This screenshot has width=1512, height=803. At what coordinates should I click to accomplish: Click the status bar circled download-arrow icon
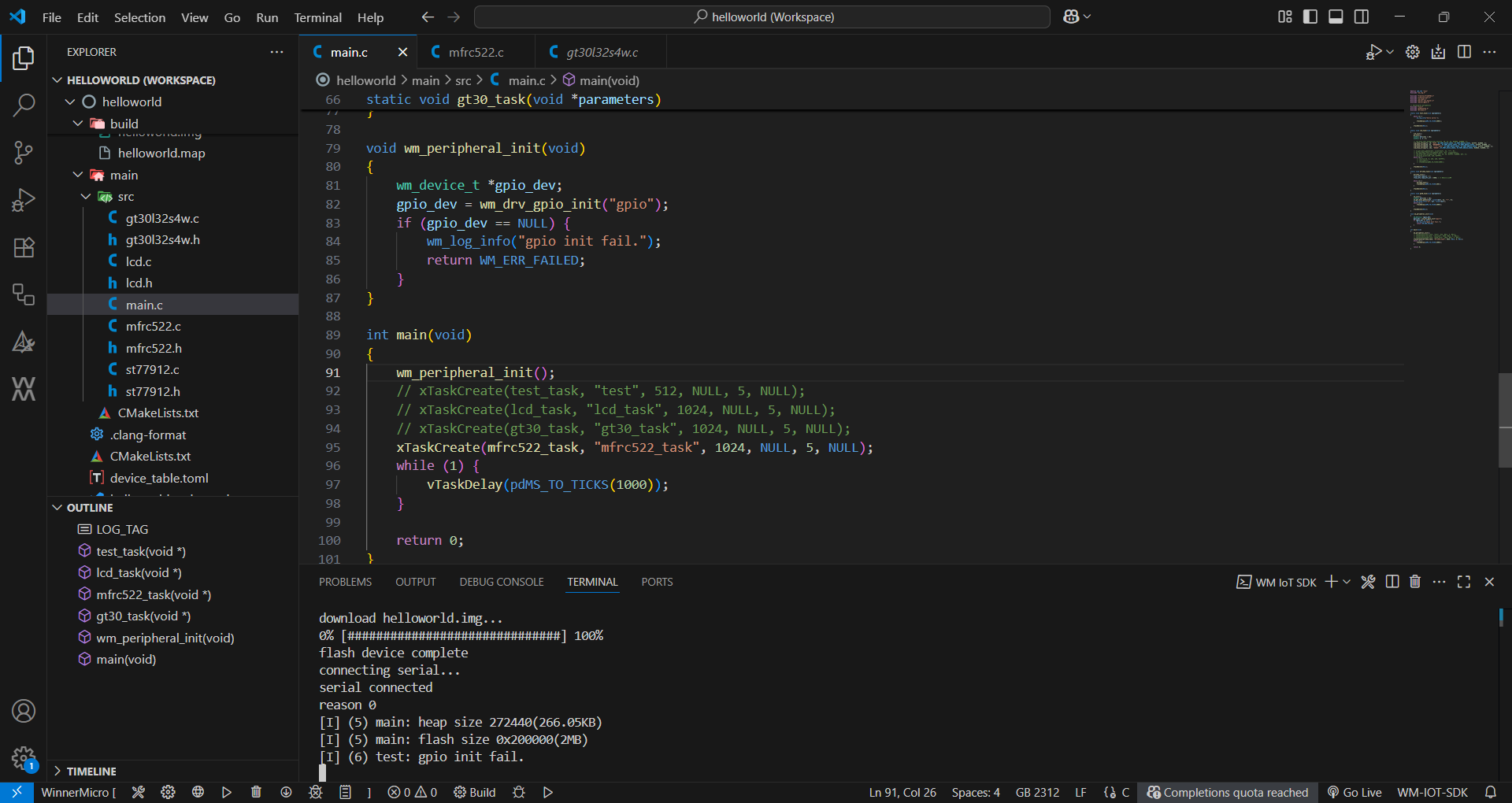click(286, 792)
